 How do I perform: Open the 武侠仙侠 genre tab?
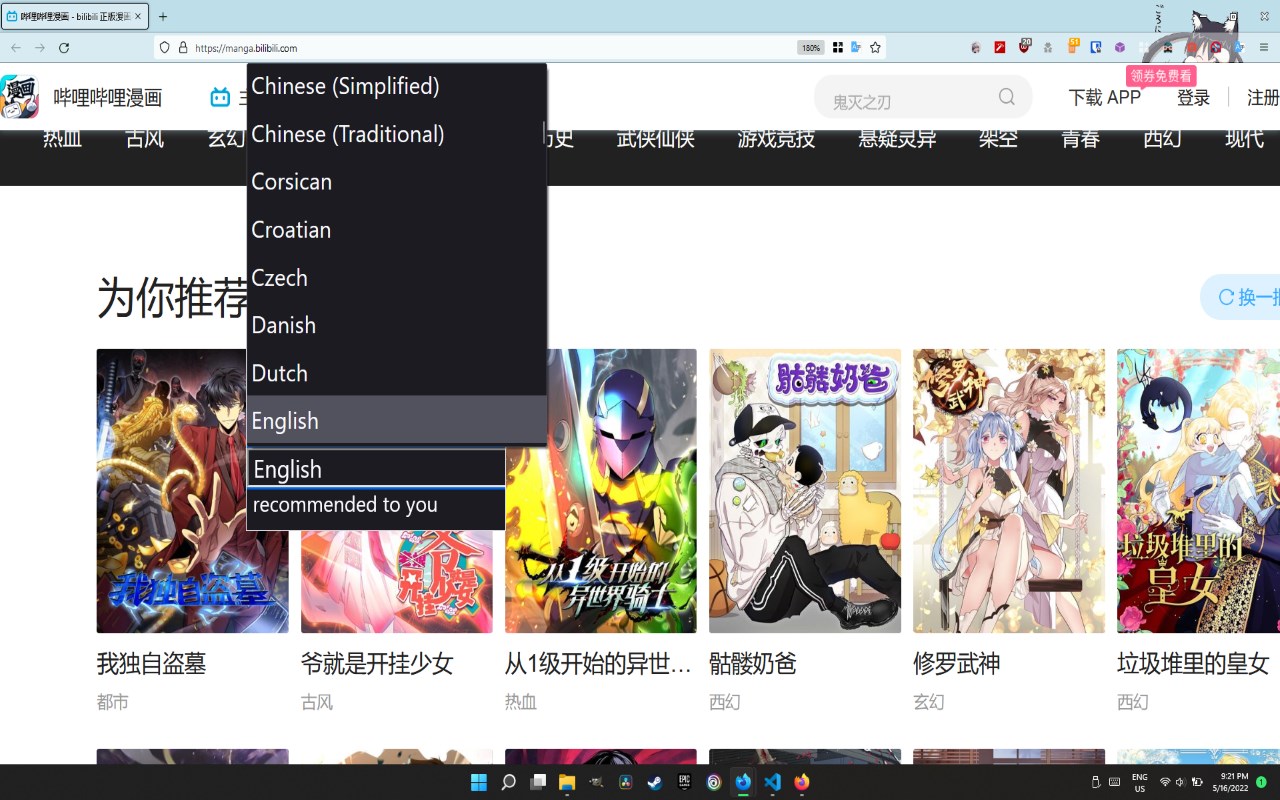[x=656, y=140]
